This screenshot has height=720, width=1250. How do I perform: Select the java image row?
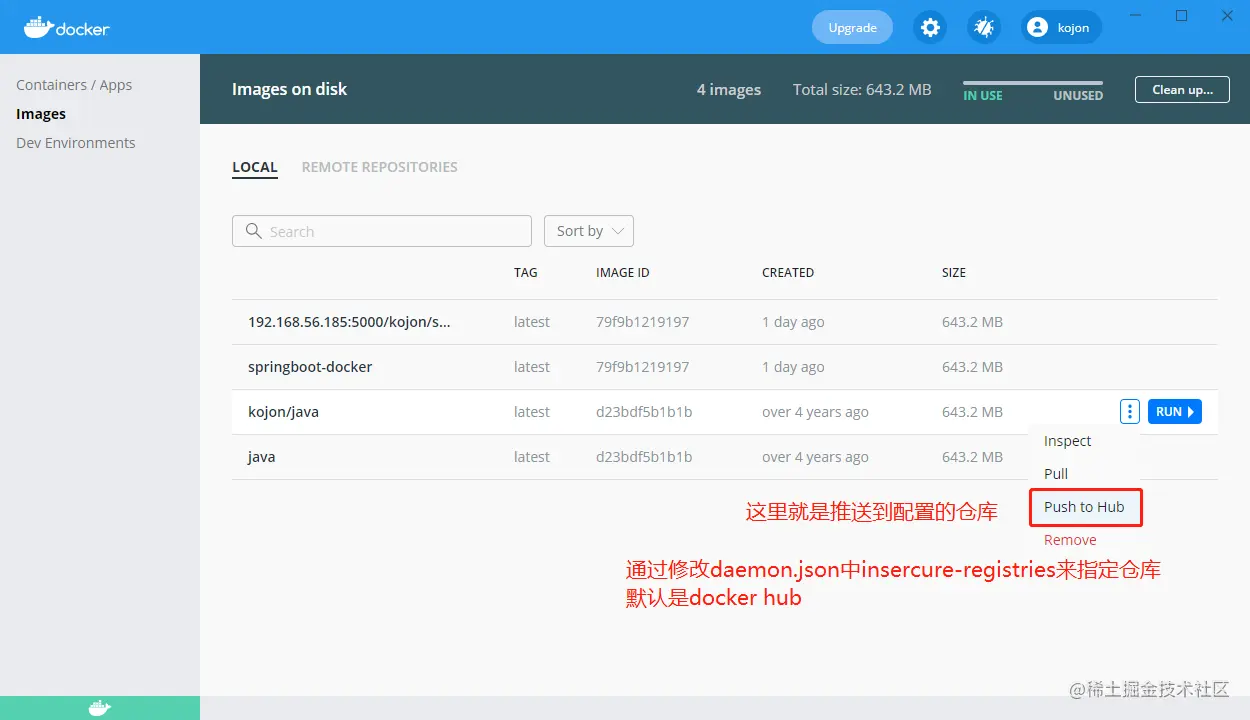coord(724,457)
